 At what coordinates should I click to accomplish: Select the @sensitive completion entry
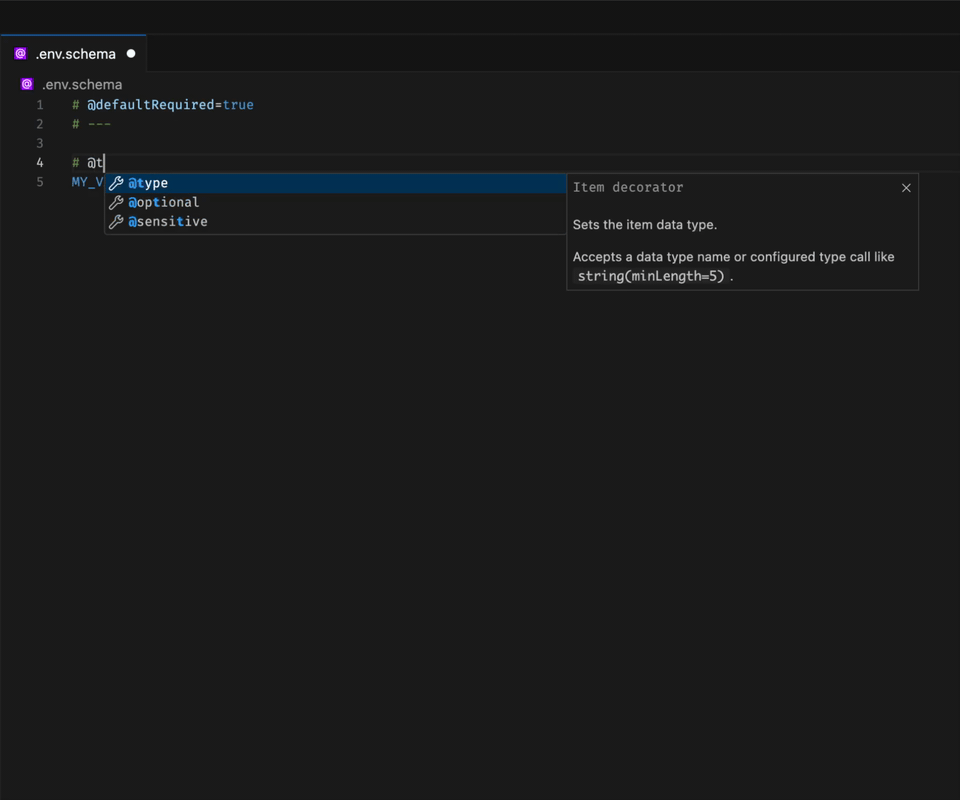(167, 222)
